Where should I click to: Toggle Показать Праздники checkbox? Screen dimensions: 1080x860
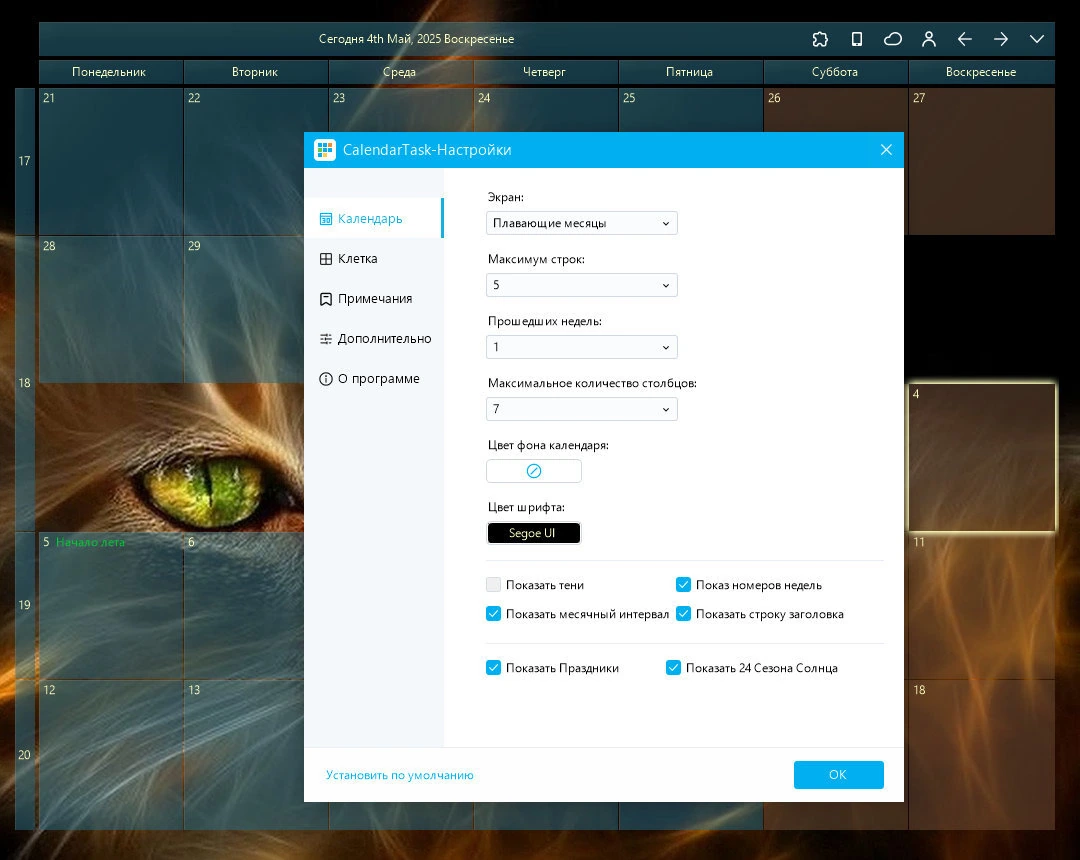[x=493, y=667]
